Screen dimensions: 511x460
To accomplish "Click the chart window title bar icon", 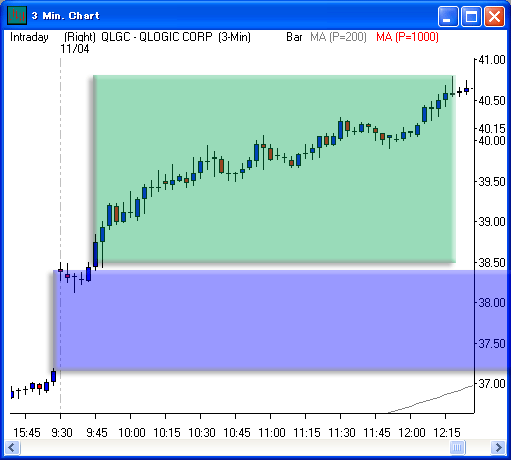I will coord(17,15).
